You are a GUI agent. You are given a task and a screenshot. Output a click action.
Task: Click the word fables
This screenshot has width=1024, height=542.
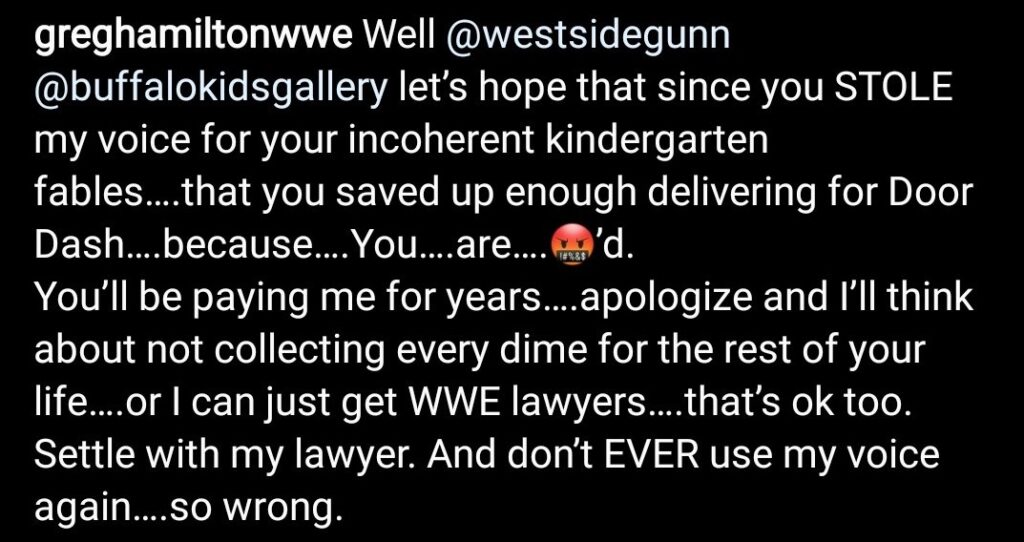(x=92, y=194)
